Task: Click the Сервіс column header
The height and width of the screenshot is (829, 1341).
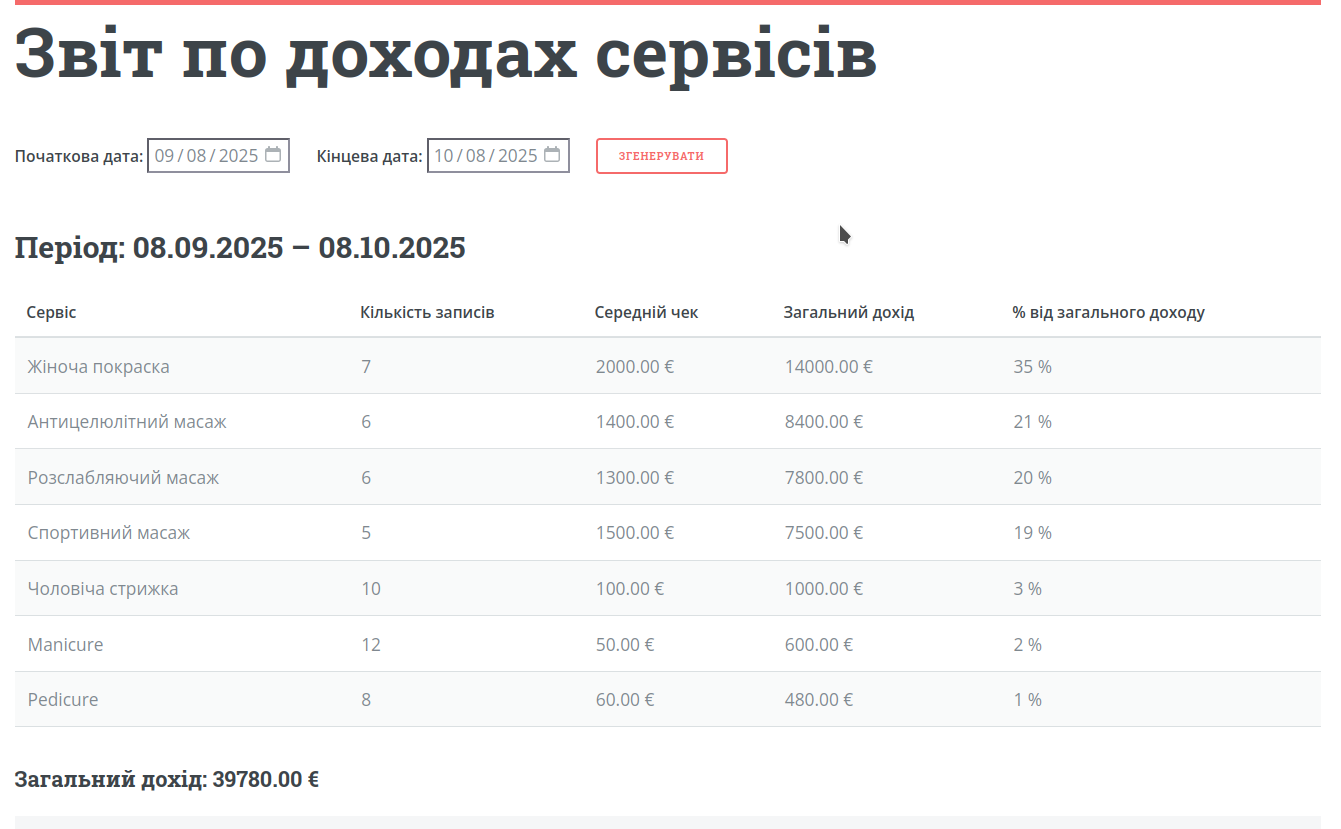Action: click(x=50, y=312)
